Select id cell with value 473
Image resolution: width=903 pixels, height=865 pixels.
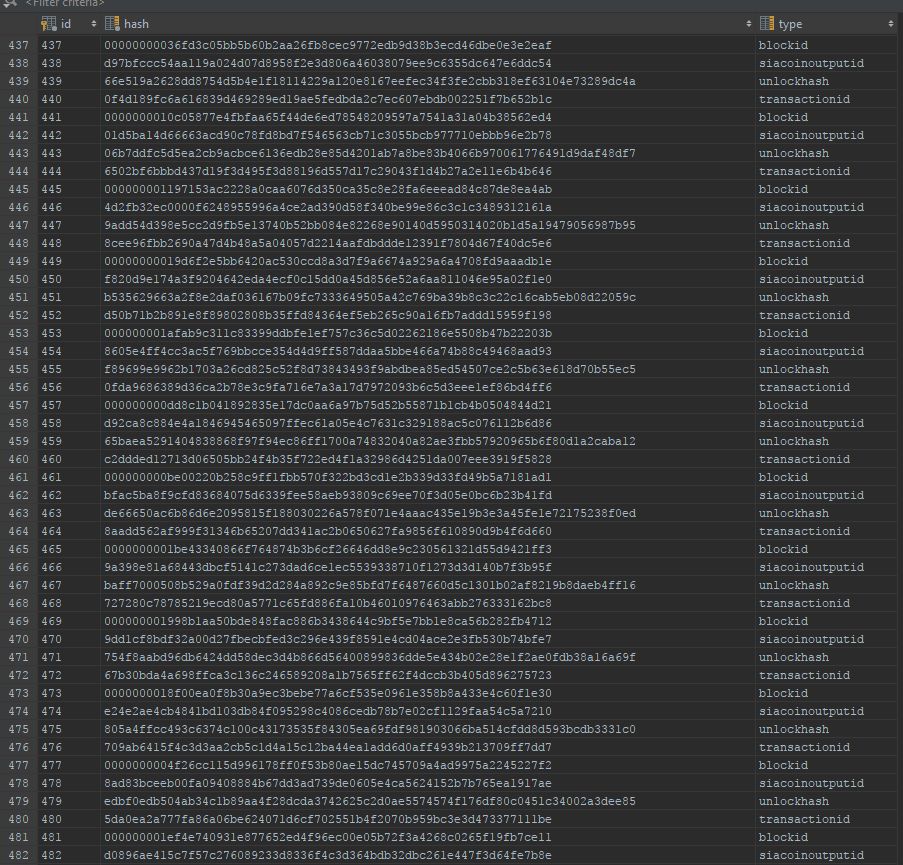click(69, 693)
